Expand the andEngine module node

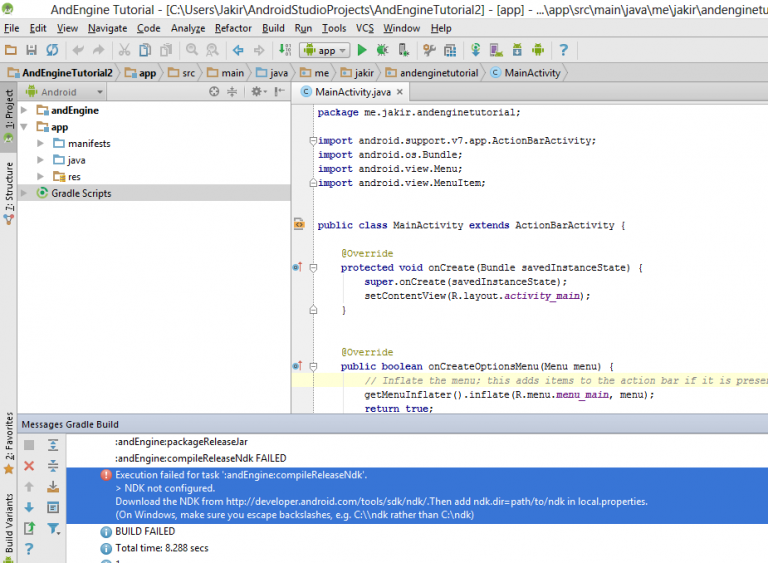(x=26, y=111)
